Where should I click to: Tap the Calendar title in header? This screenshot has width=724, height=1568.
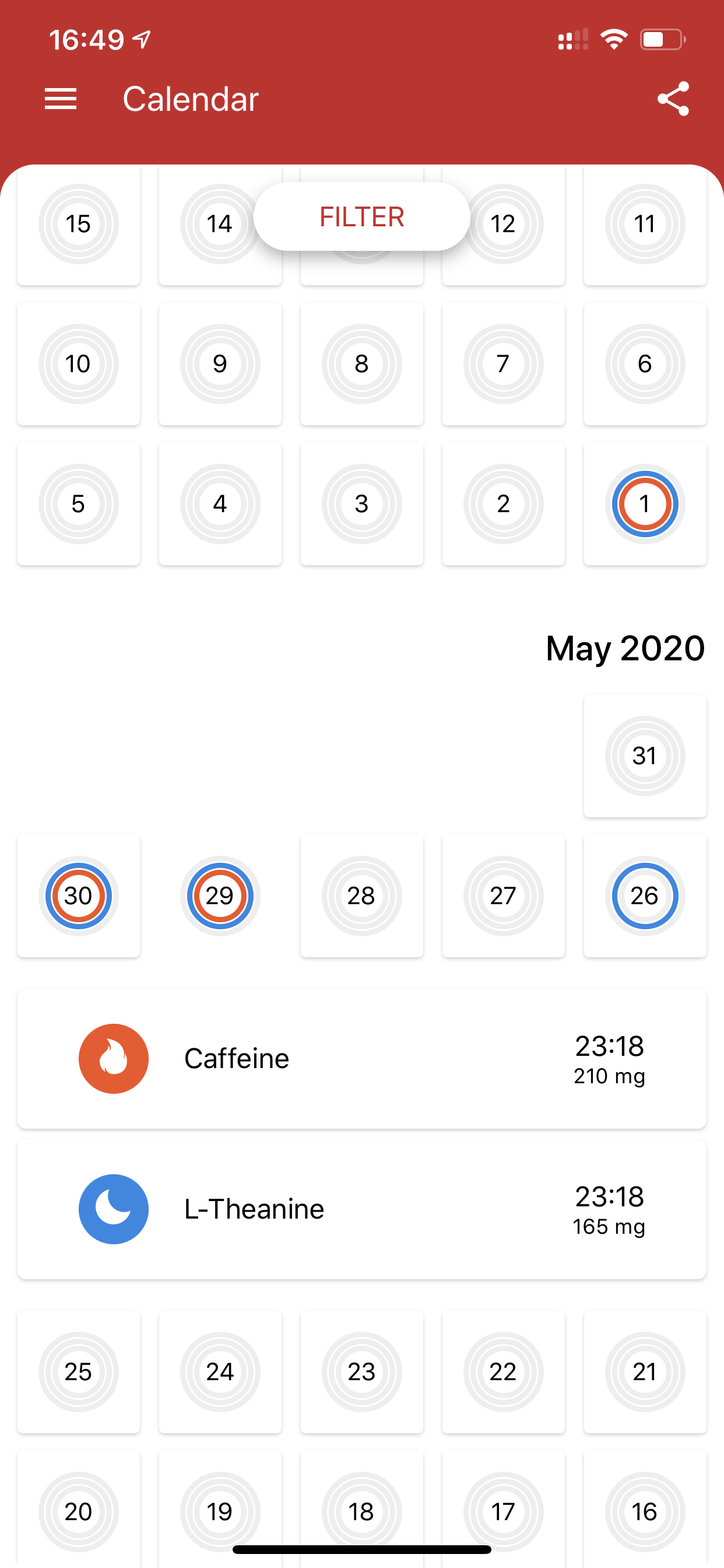(x=191, y=99)
